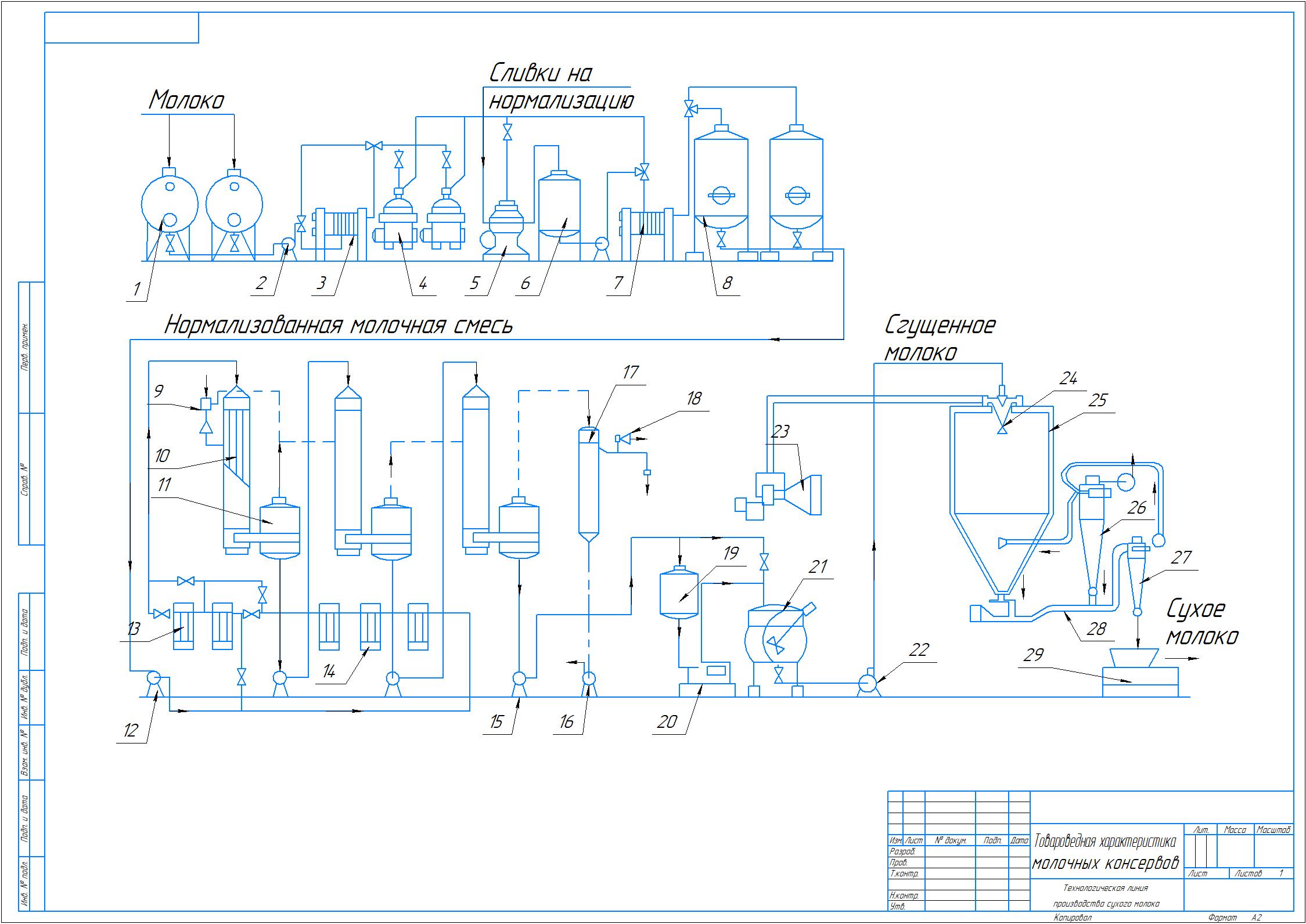Click callout number 10 beside evaporator
The height and width of the screenshot is (924, 1306).
tap(162, 455)
